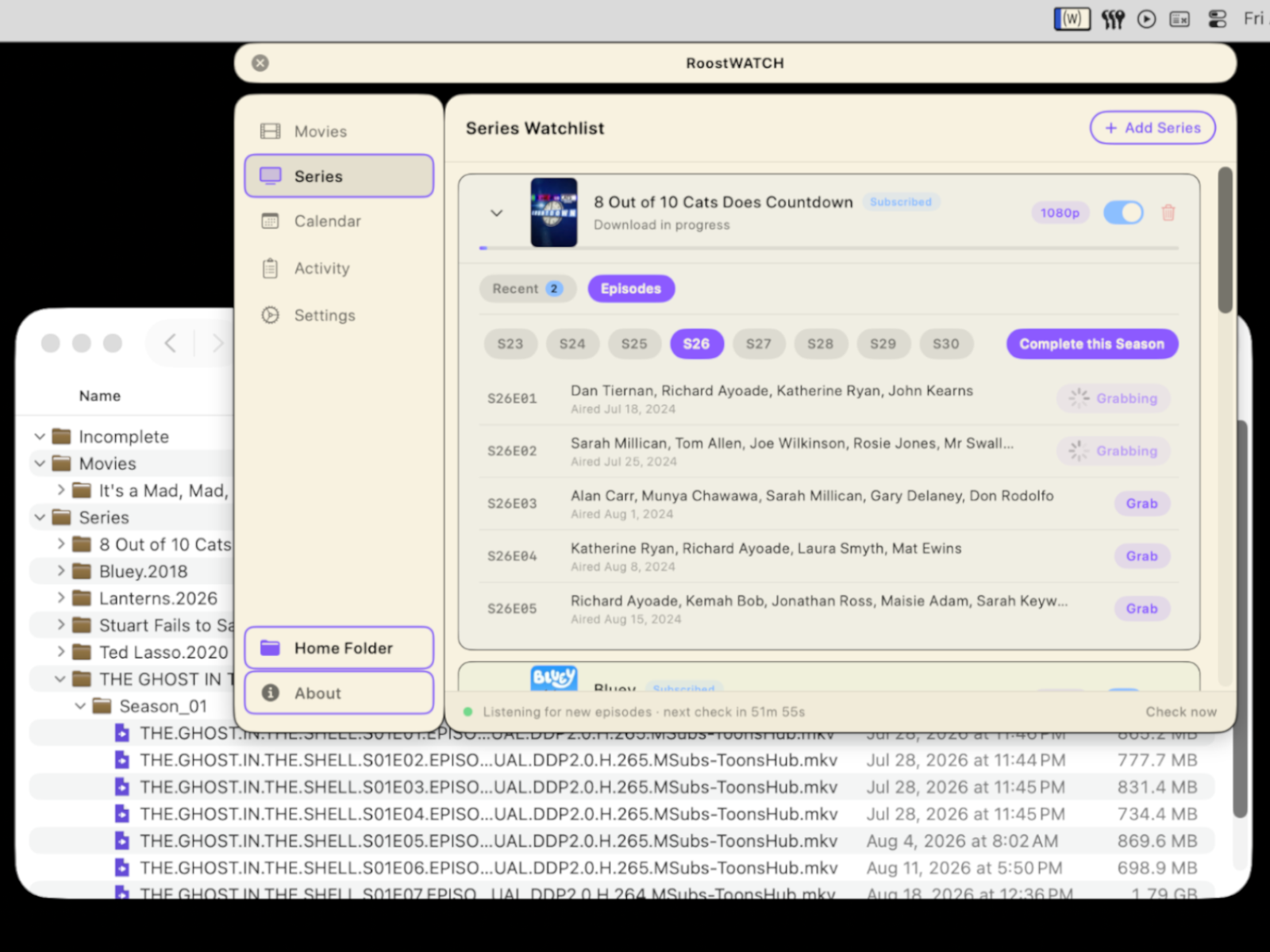Collapse the Movies folder in Finder
1270x952 pixels.
pyautogui.click(x=40, y=463)
